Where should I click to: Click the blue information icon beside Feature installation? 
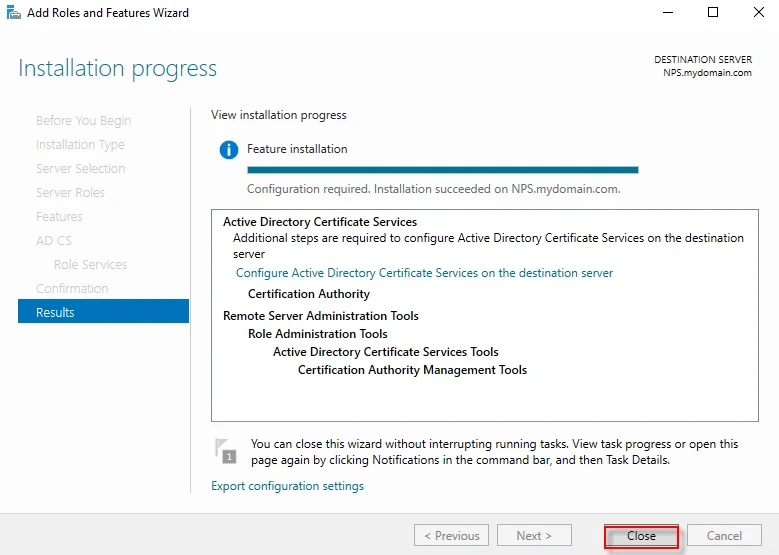click(x=229, y=150)
